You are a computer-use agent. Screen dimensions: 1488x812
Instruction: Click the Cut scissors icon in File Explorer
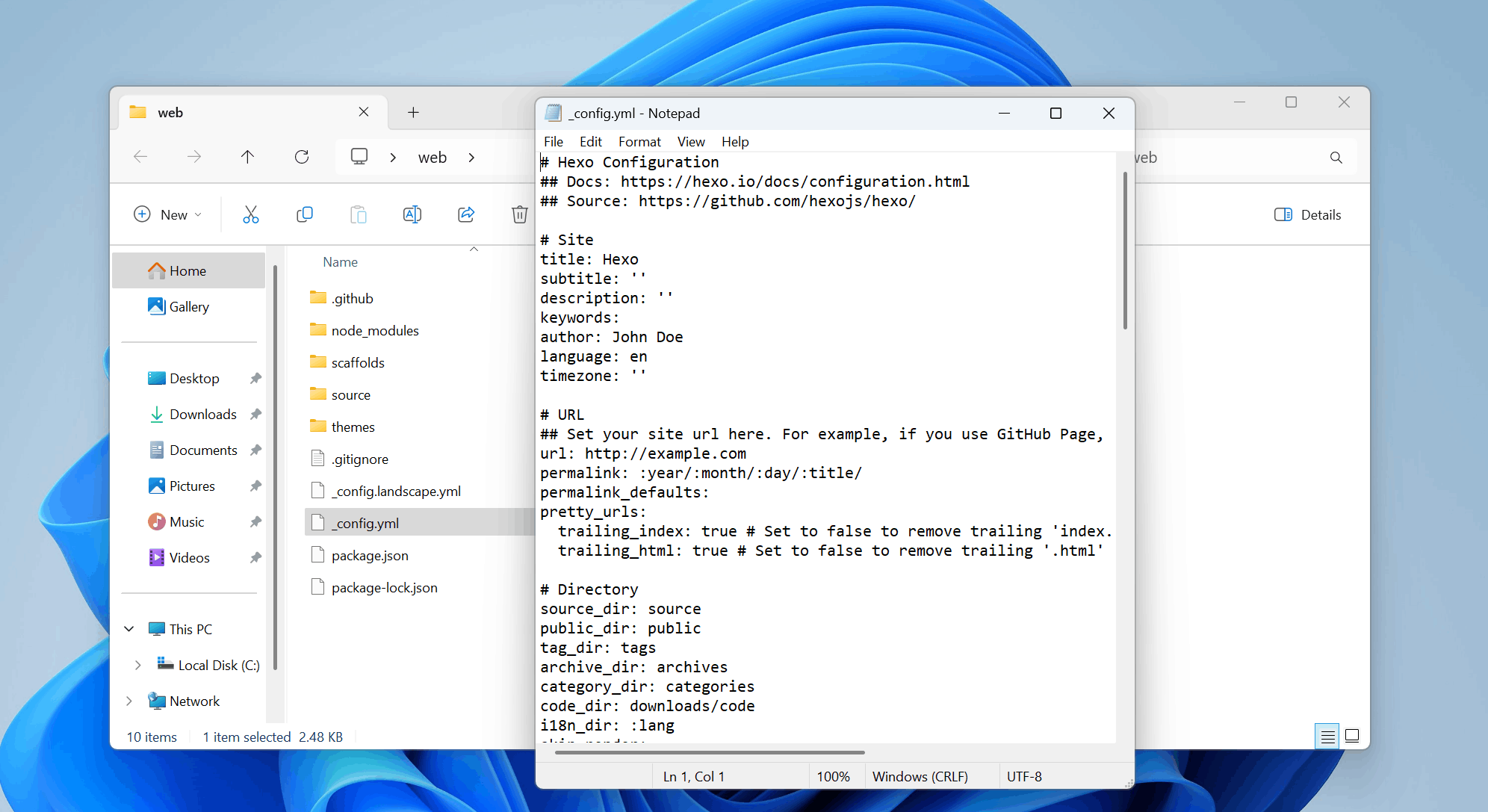tap(251, 215)
